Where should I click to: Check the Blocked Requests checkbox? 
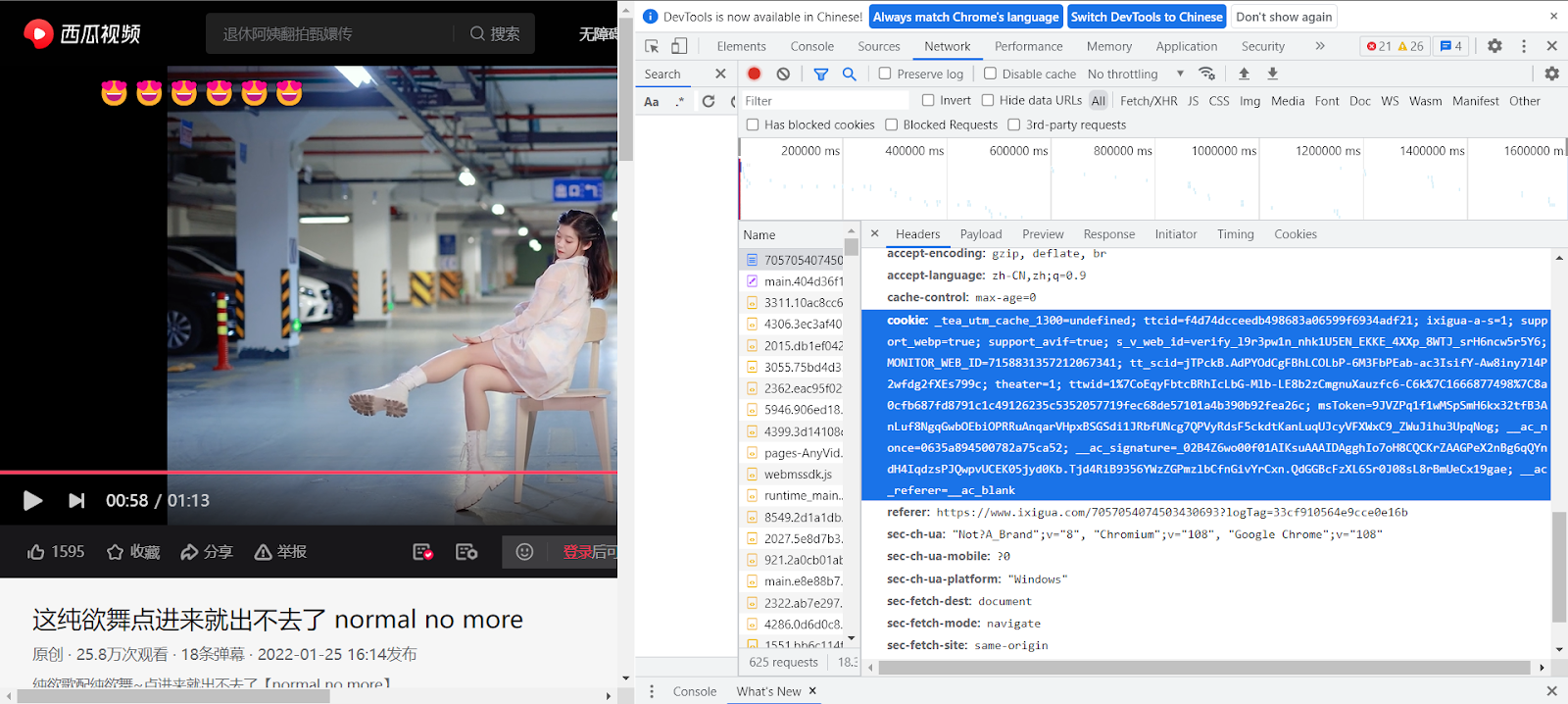(x=891, y=125)
